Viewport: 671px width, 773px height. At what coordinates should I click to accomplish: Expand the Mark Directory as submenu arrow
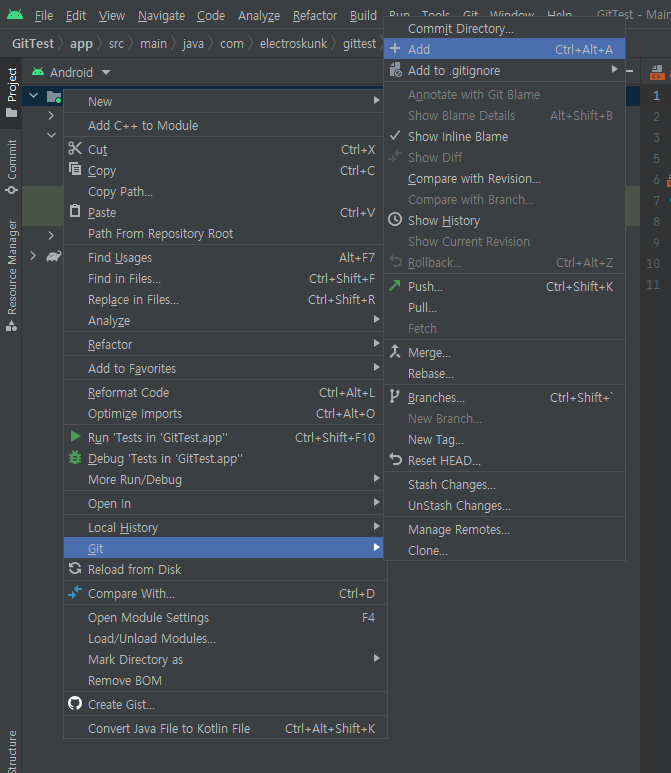coord(377,658)
